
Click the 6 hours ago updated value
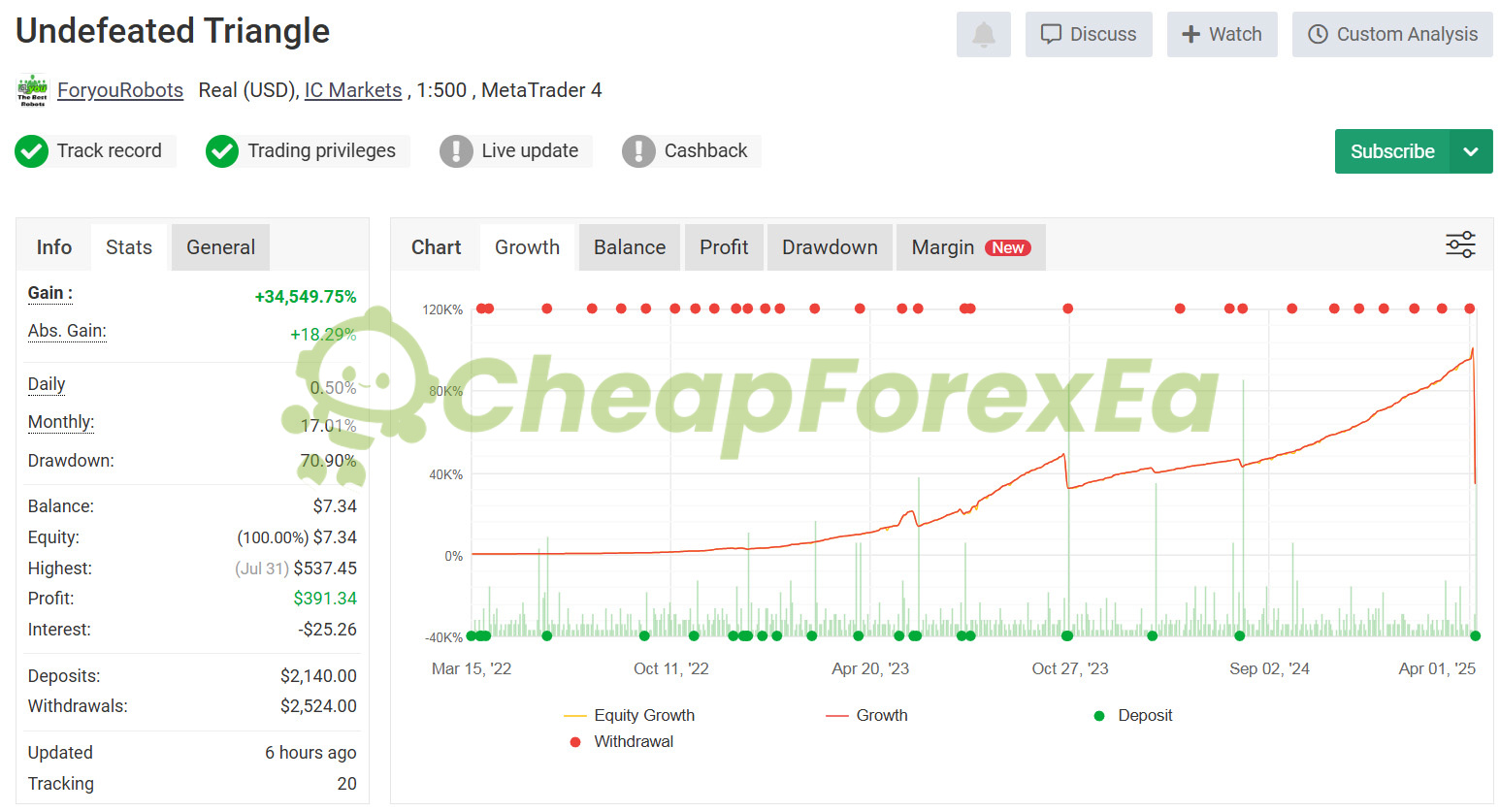click(310, 753)
